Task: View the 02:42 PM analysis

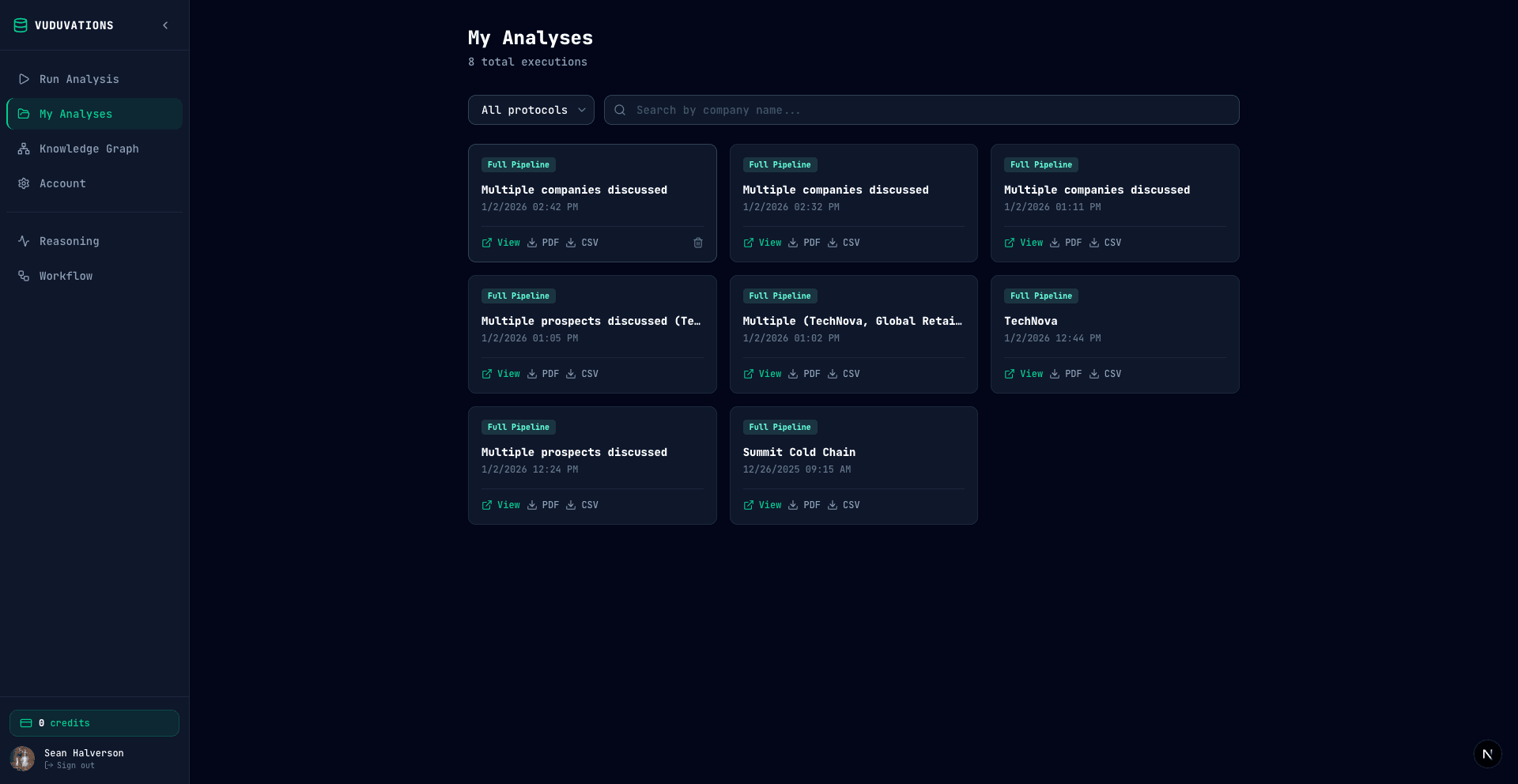Action: [501, 243]
